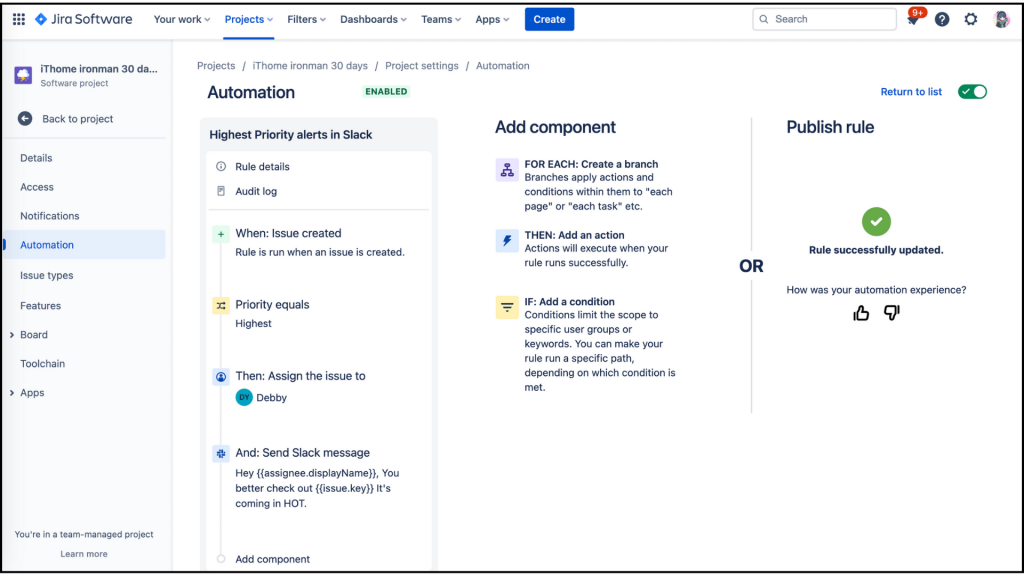Open the Filters dropdown menu
The image size is (1024, 576).
pos(306,20)
